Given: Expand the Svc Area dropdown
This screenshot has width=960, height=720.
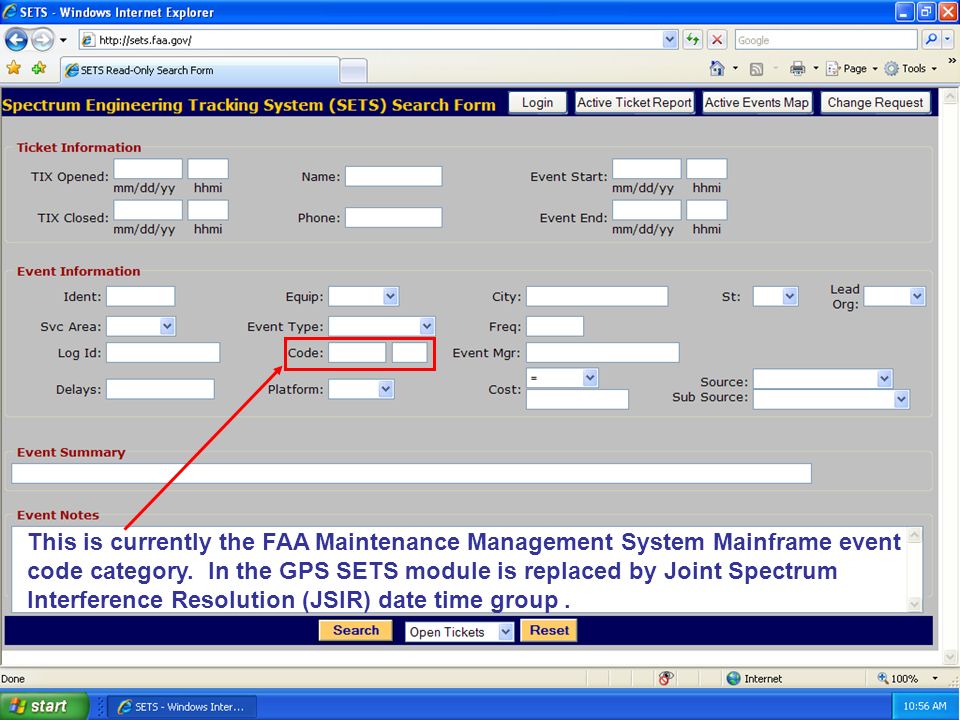Looking at the screenshot, I should 167,326.
